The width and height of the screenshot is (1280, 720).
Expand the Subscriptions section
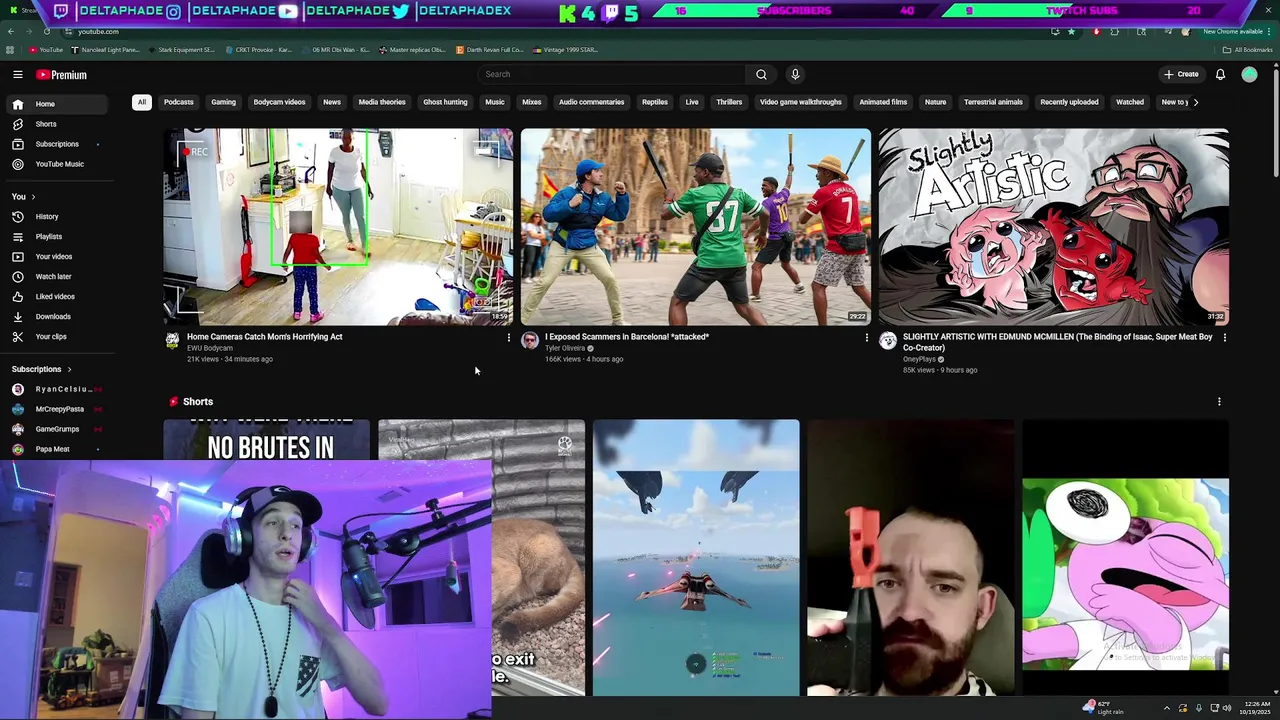tap(41, 369)
